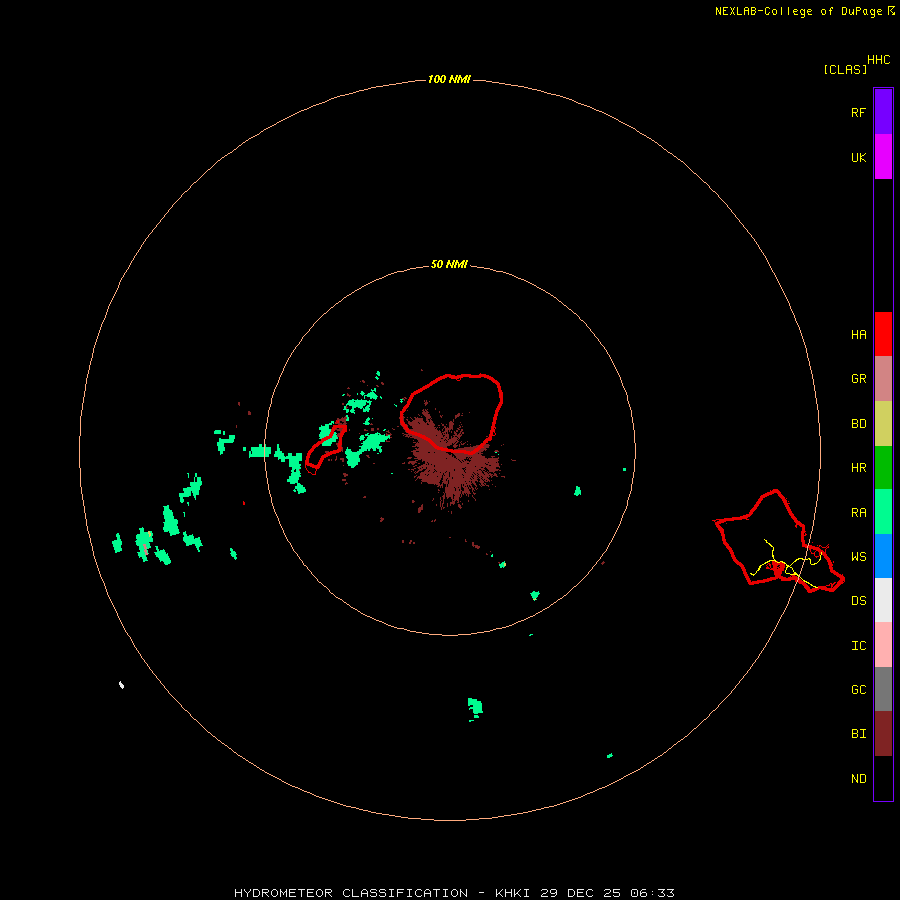Click the HA red legend swatch
The height and width of the screenshot is (900, 900).
coord(883,334)
